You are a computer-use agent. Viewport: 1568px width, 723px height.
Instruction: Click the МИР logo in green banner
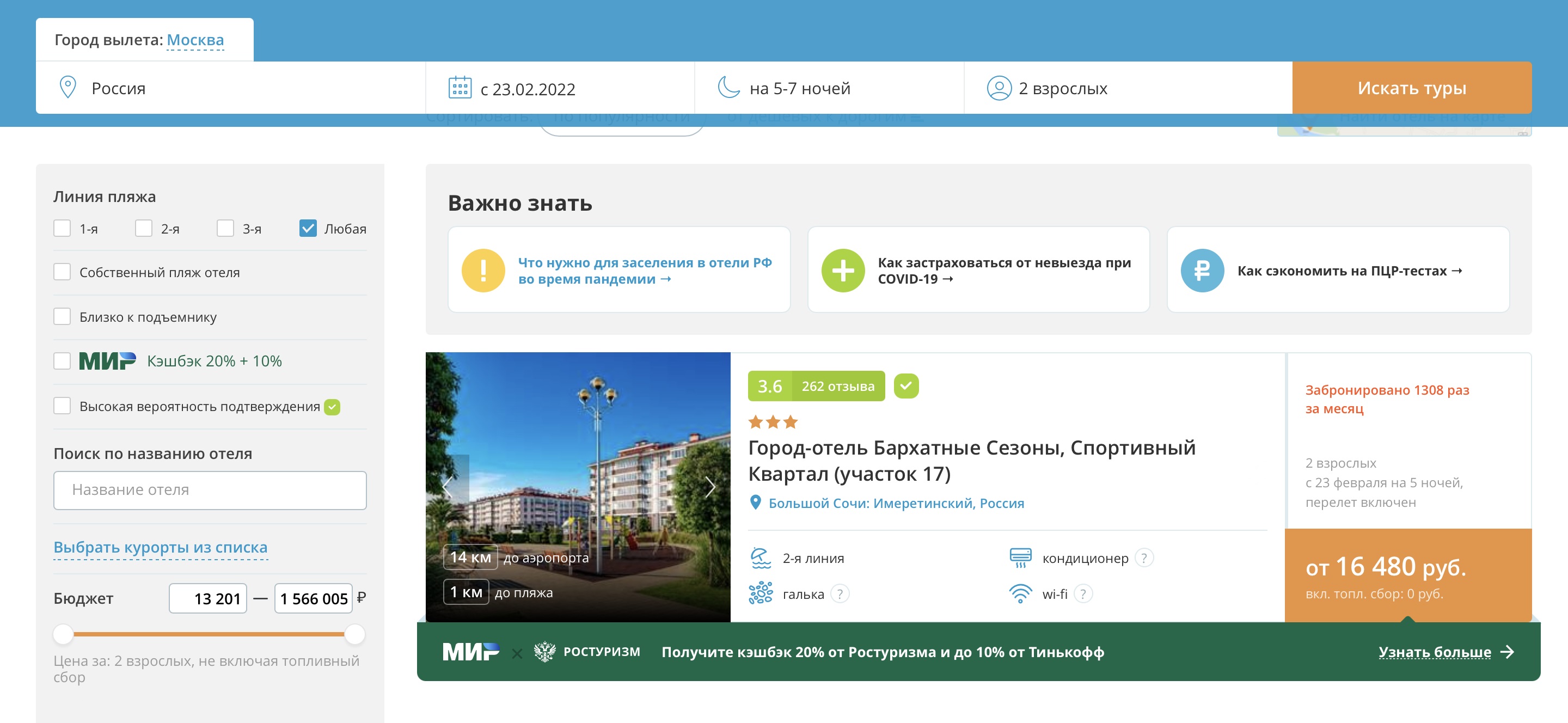click(470, 652)
